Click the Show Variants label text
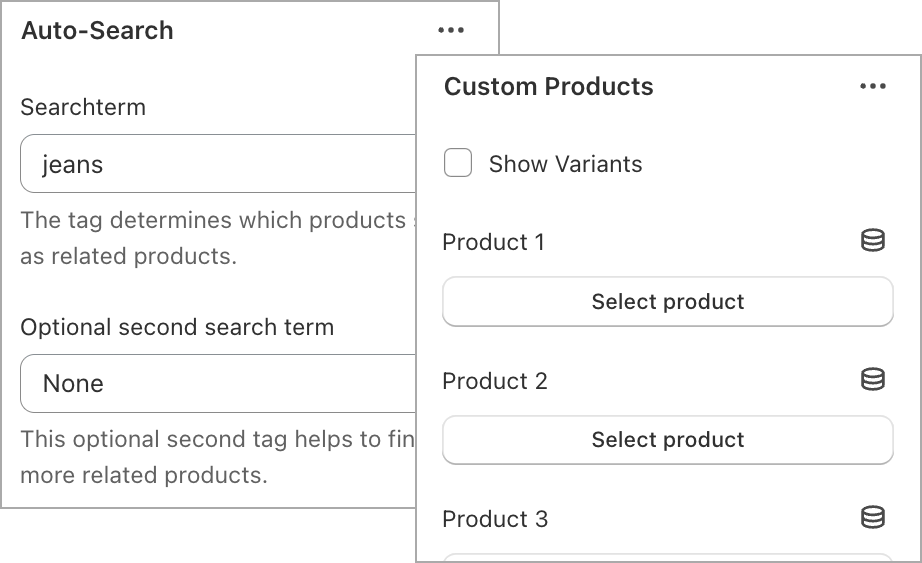The height and width of the screenshot is (563, 922). [565, 164]
